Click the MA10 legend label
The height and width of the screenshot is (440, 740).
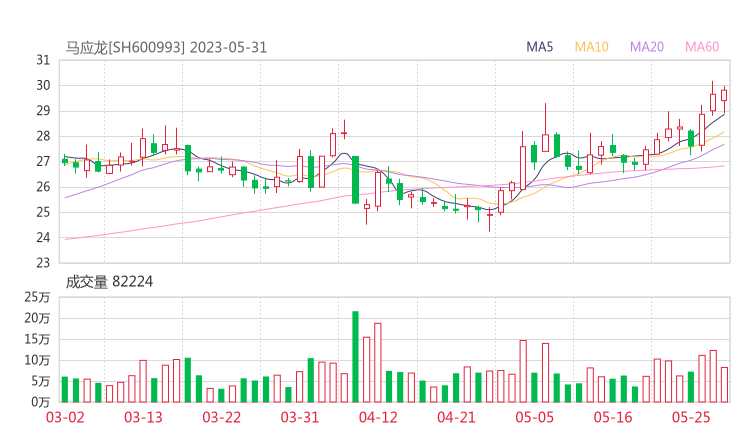coord(591,47)
